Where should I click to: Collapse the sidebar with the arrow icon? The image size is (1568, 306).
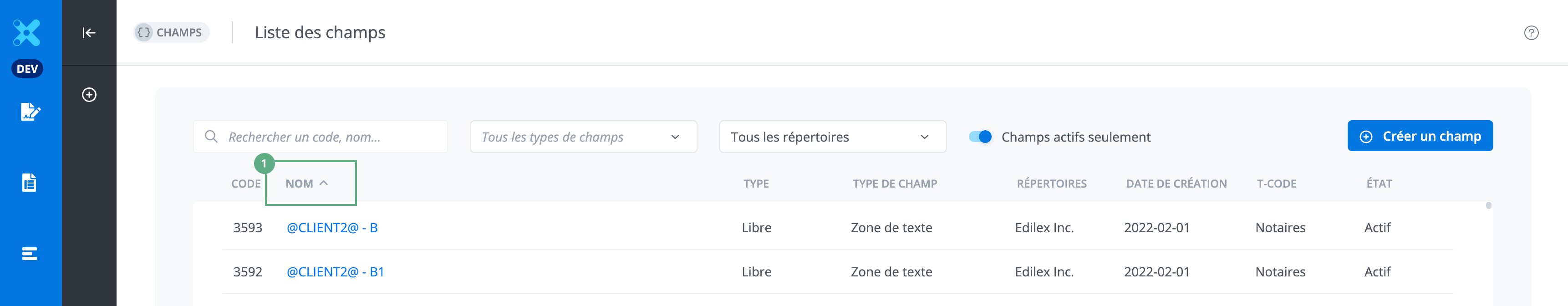89,33
